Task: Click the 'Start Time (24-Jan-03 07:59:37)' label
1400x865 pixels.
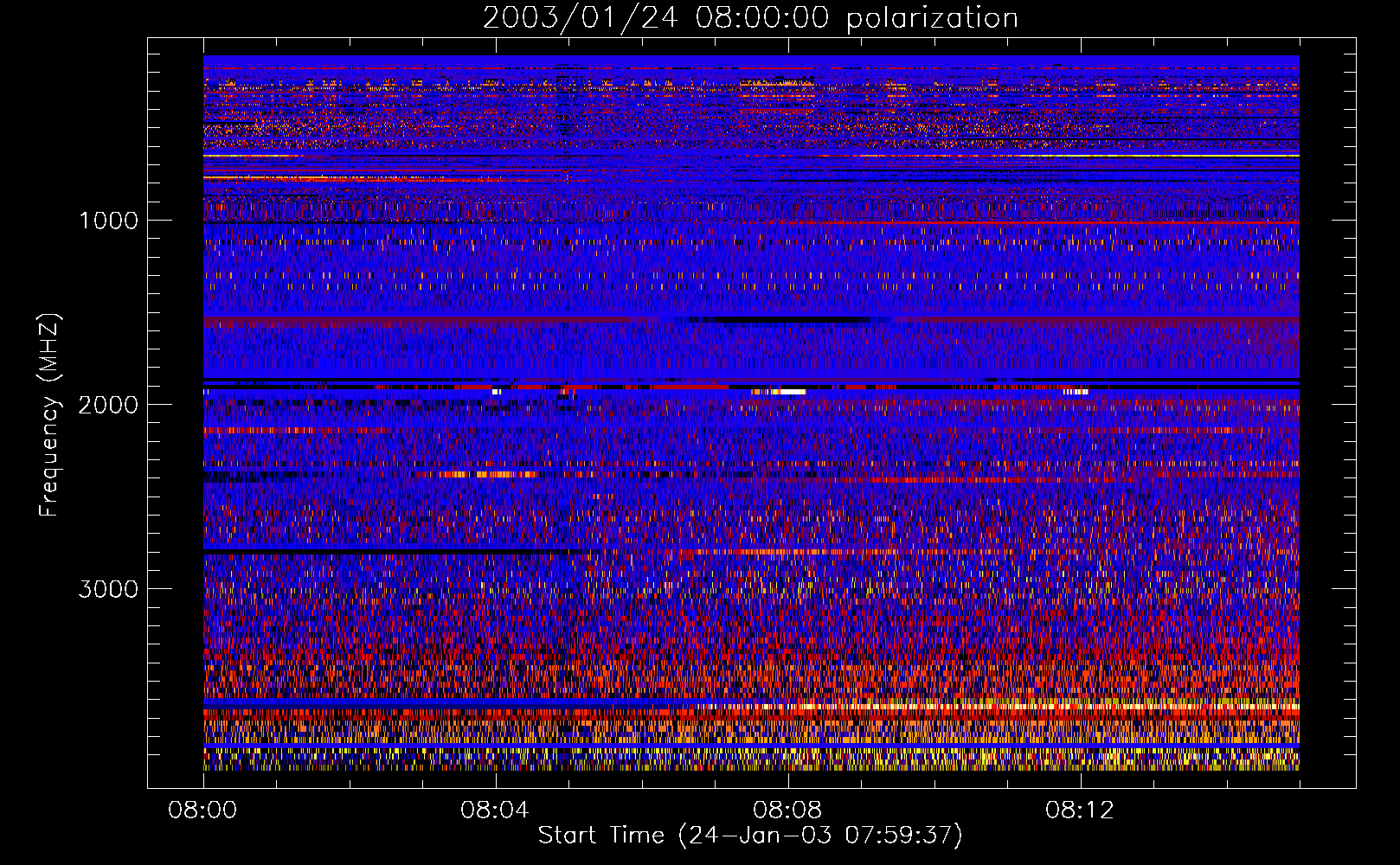Action: 750,836
